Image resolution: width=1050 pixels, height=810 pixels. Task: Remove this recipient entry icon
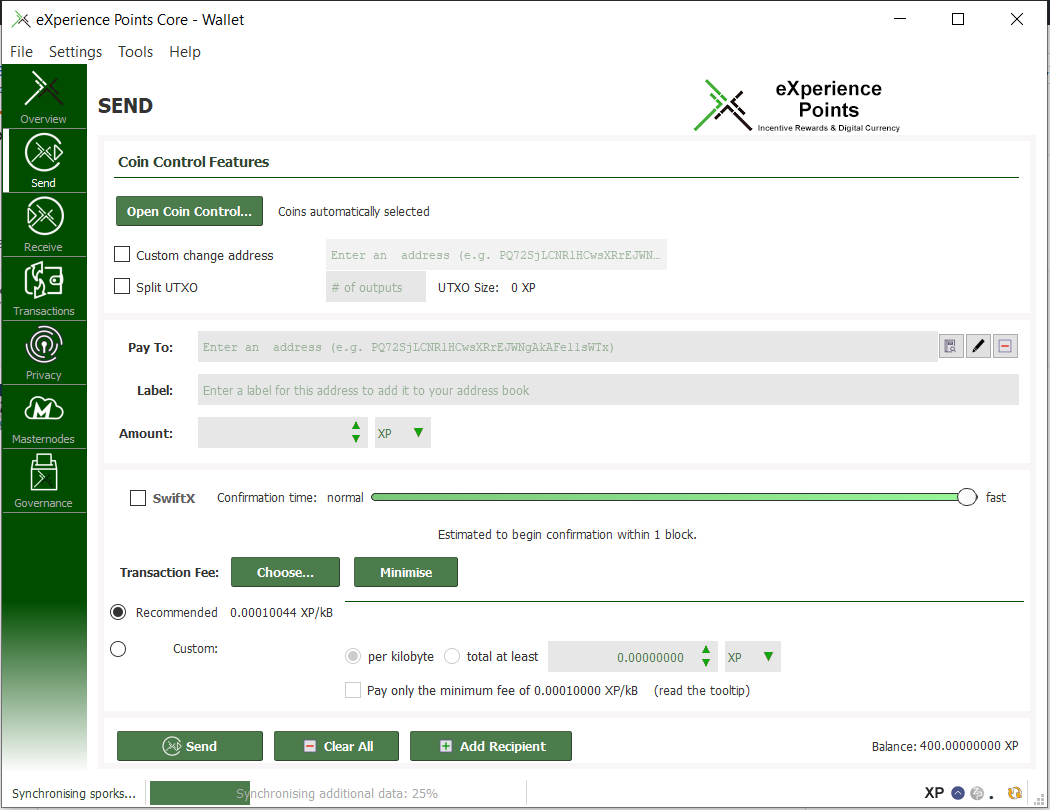pyautogui.click(x=1005, y=346)
